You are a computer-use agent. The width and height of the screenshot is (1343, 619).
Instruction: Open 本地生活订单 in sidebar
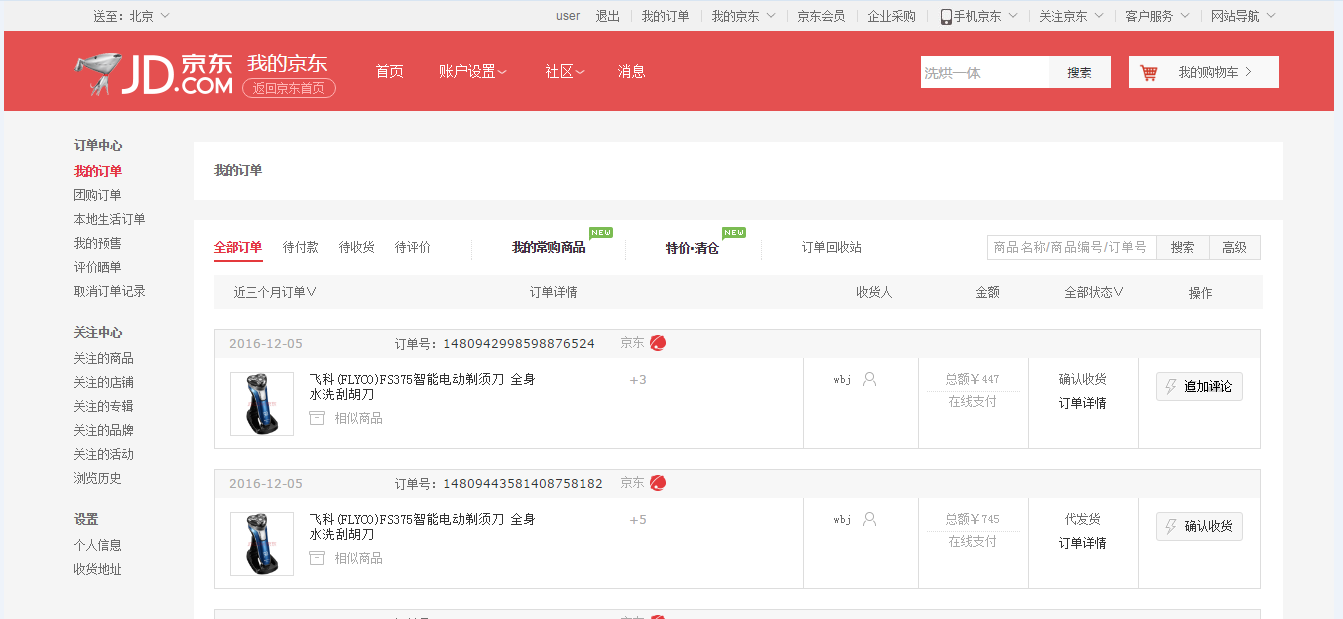109,219
